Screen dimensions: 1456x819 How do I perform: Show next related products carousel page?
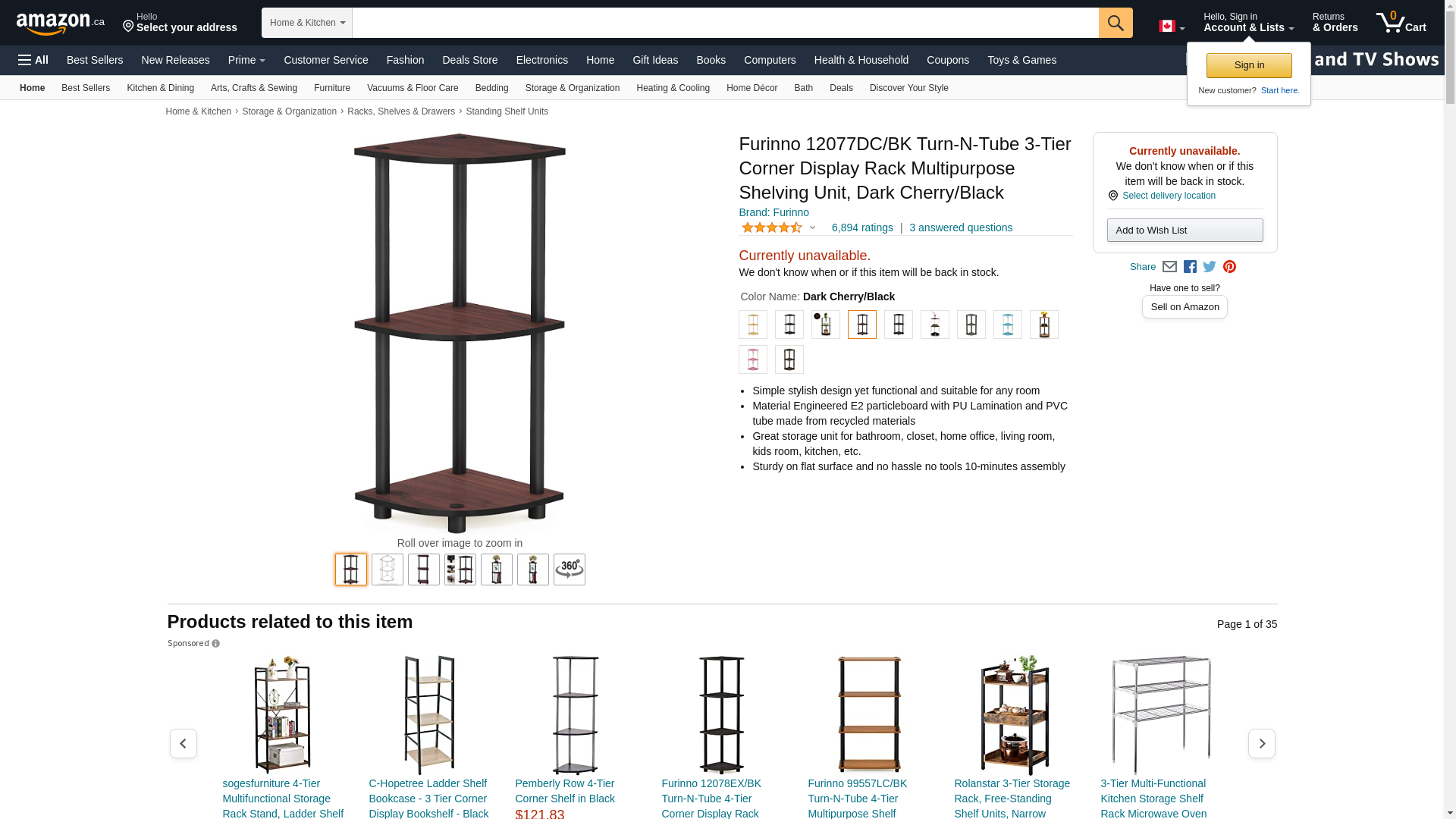coord(1262,744)
